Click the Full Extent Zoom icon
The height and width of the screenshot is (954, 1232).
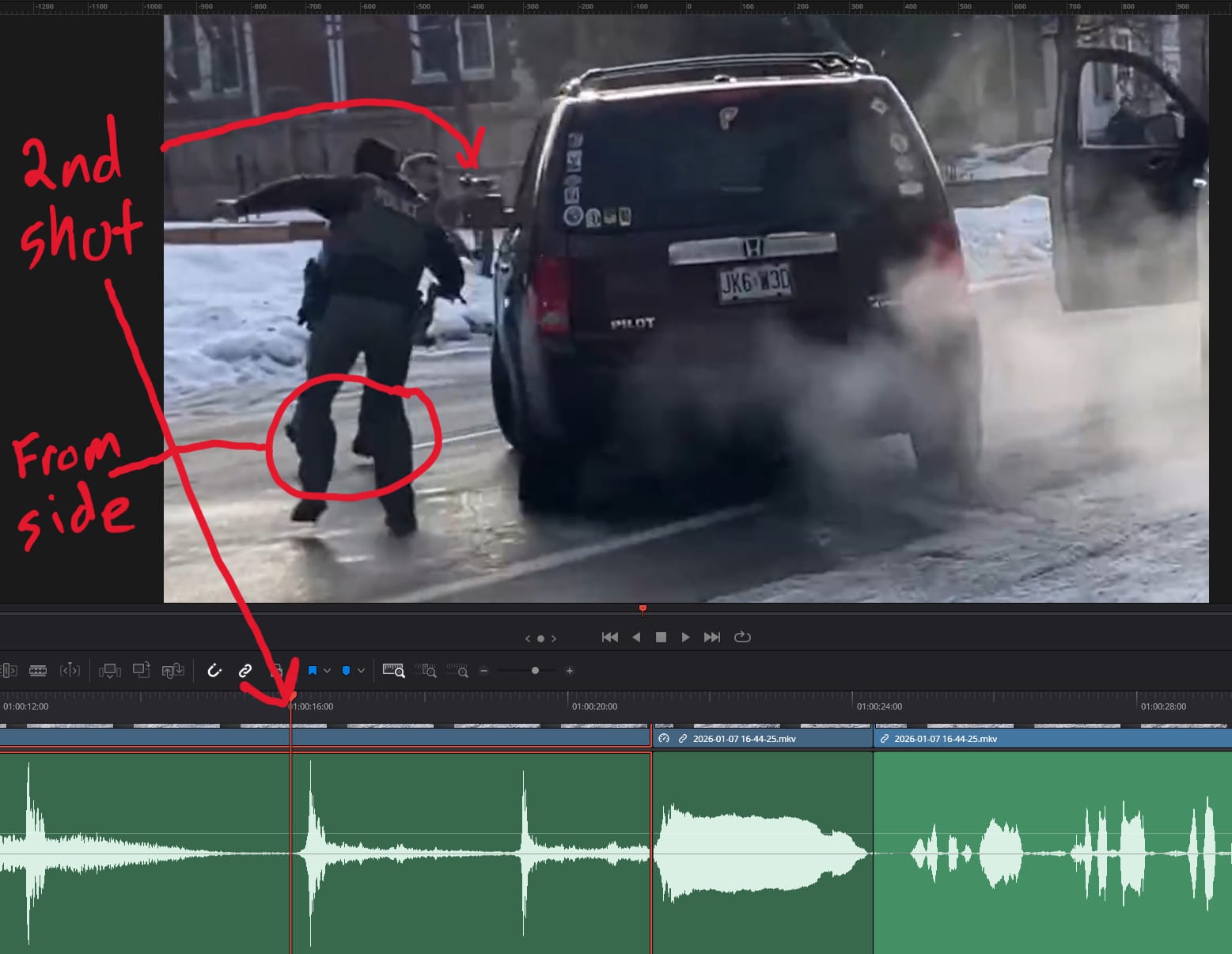pyautogui.click(x=393, y=671)
